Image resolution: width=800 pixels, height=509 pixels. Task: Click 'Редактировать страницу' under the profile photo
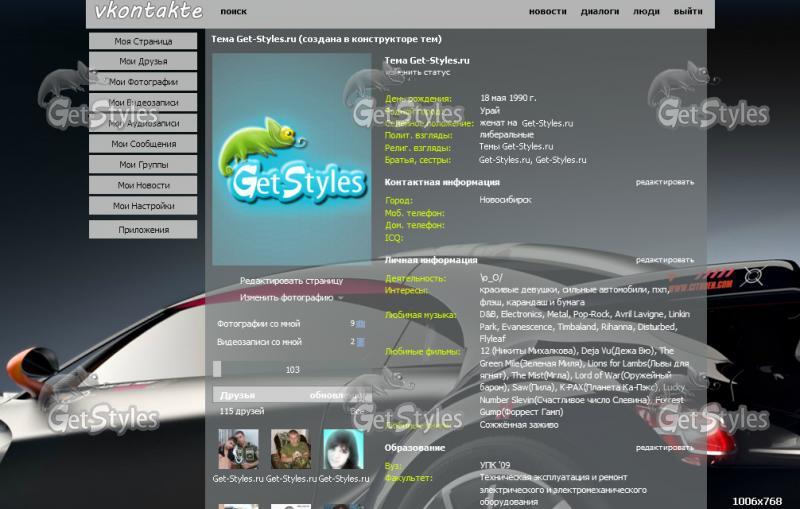(291, 281)
